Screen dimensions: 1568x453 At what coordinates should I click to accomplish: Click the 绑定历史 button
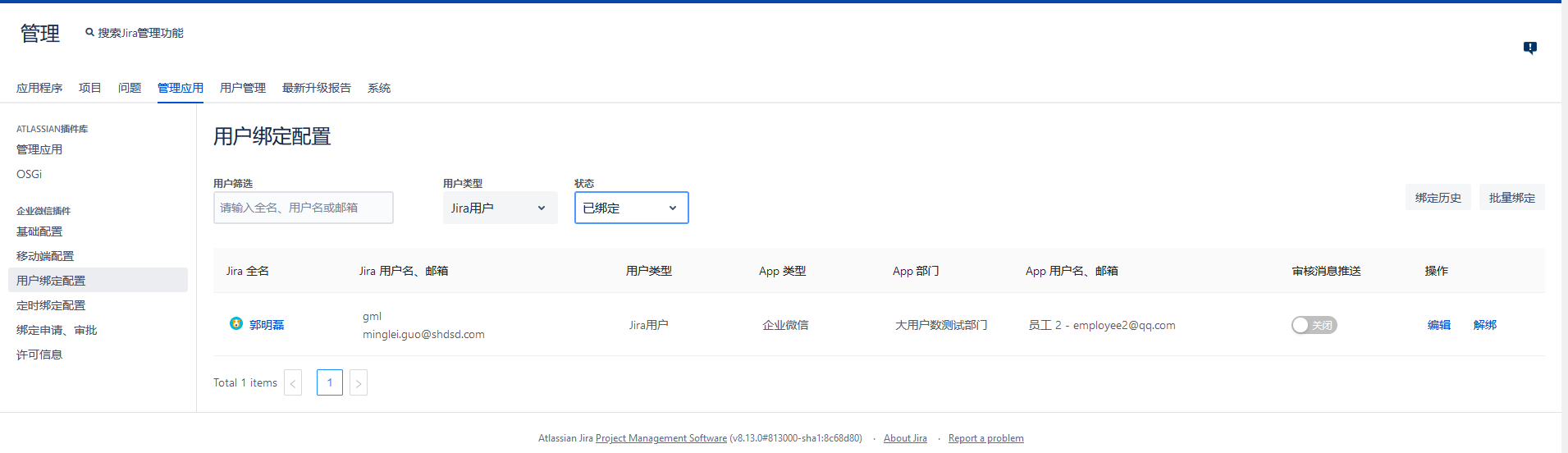click(x=1438, y=198)
